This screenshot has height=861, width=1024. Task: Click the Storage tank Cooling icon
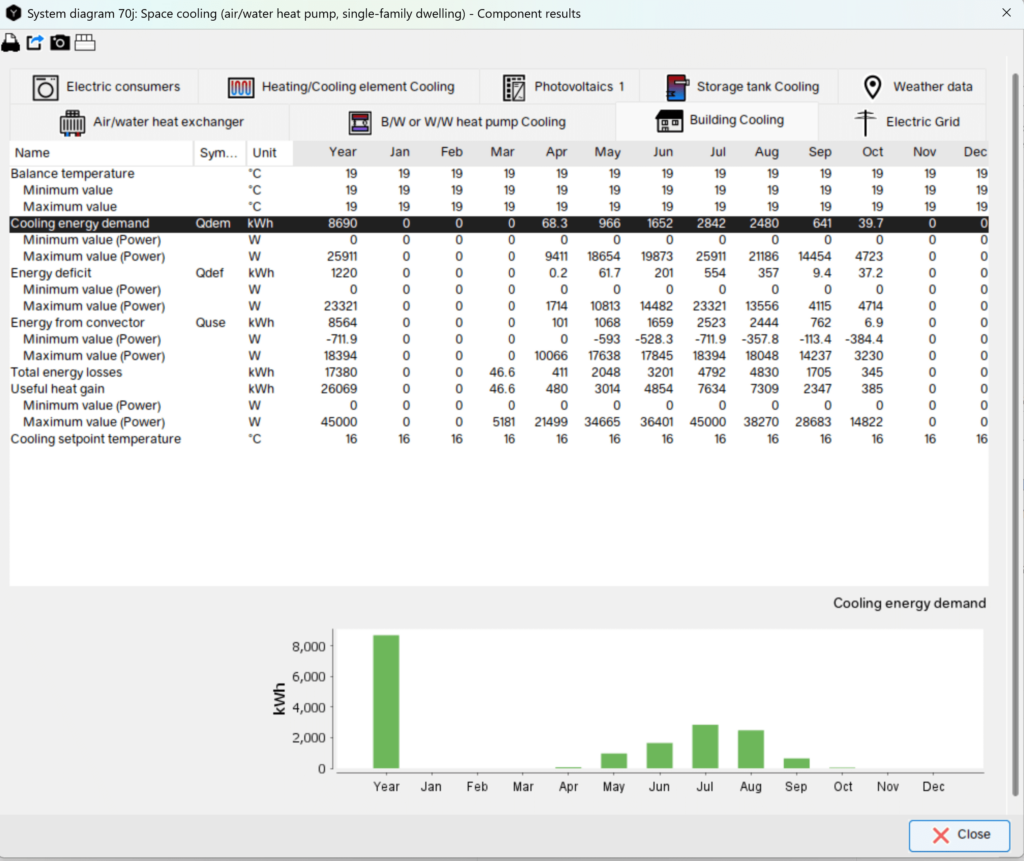pos(674,86)
